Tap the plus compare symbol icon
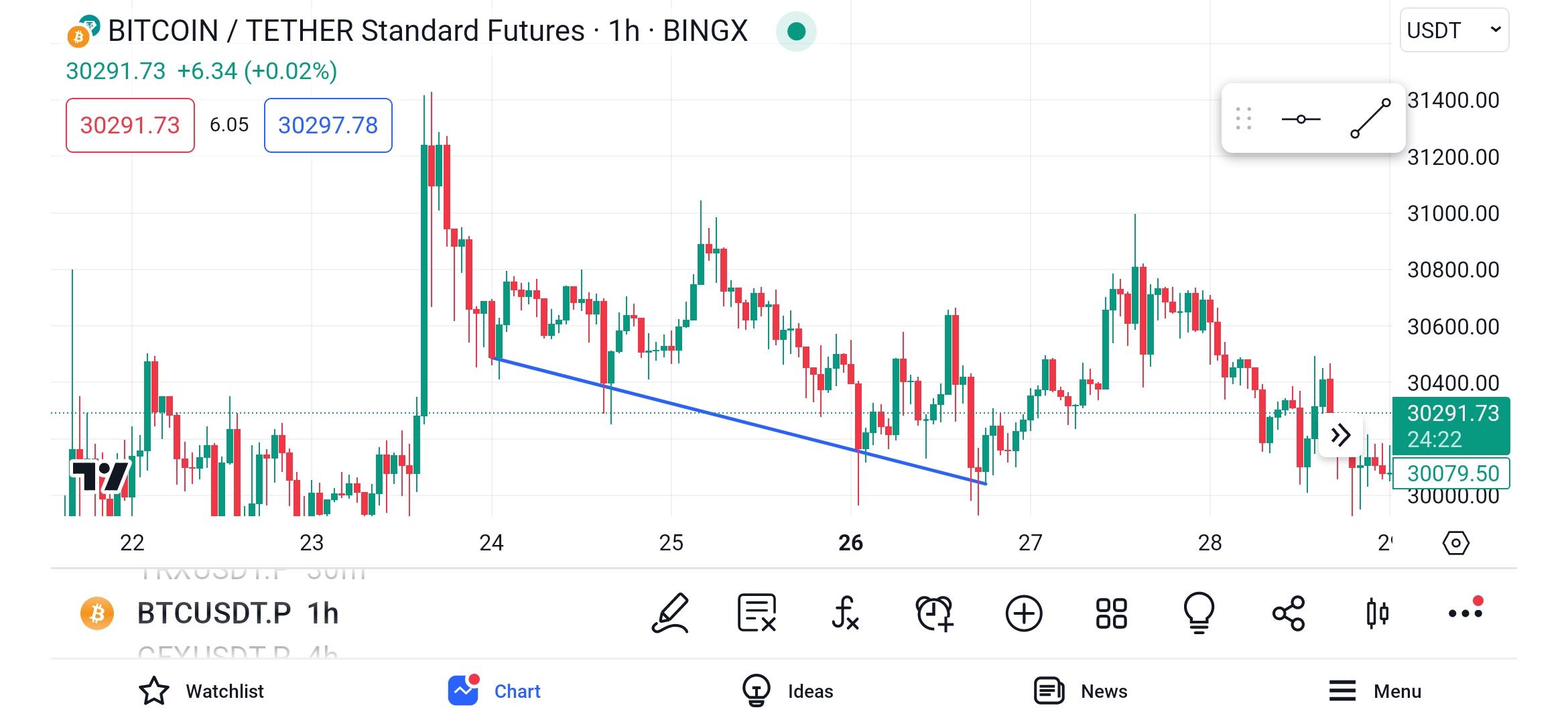The image size is (1568, 724). 1024,613
